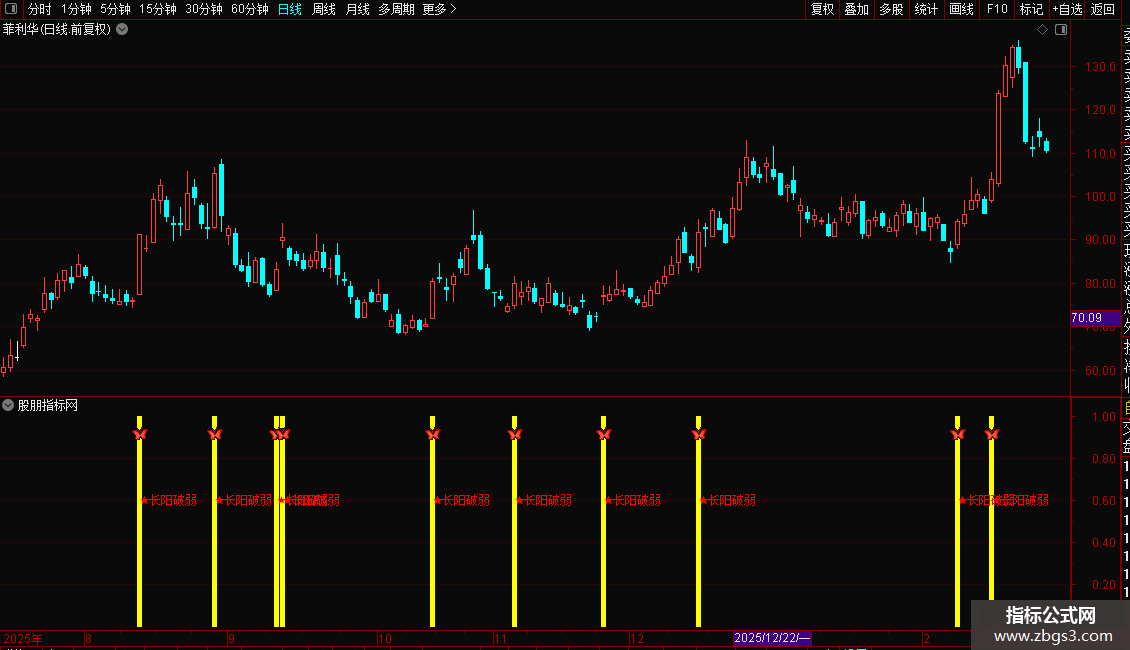This screenshot has height=650, width=1130.
Task: Select the 5分钟 period
Action: (x=115, y=9)
